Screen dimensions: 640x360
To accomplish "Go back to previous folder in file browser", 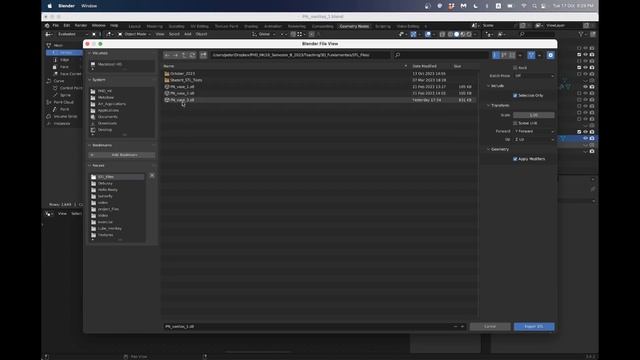I will tap(167, 55).
